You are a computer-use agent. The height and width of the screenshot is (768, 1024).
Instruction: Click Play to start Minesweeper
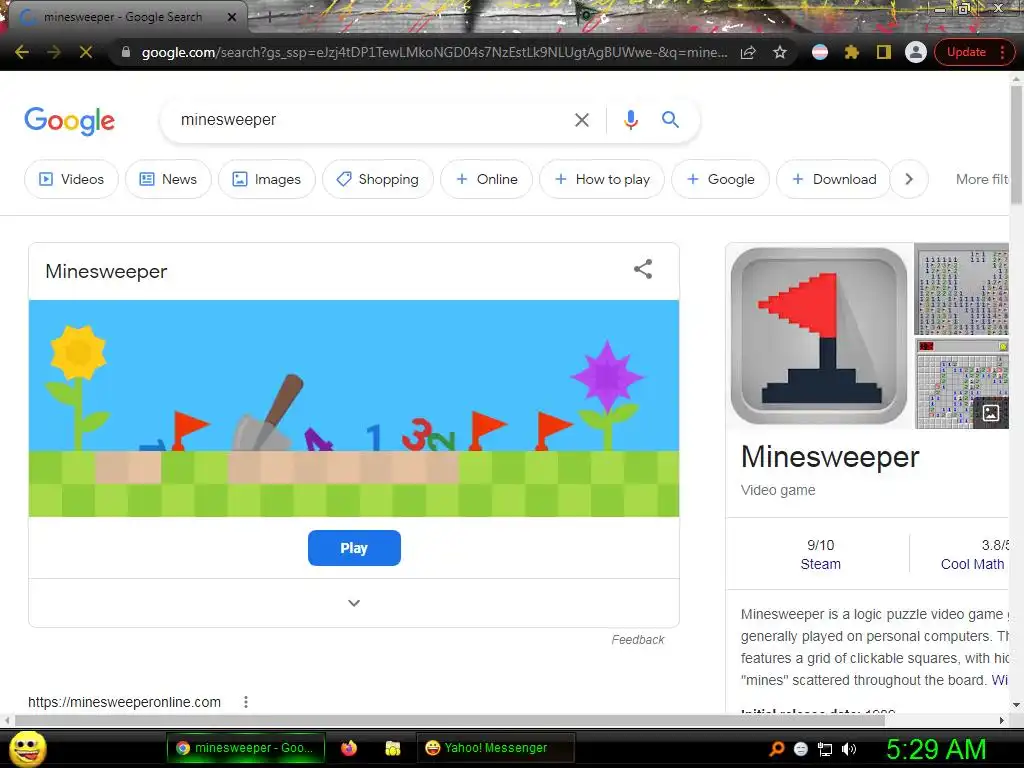point(354,548)
